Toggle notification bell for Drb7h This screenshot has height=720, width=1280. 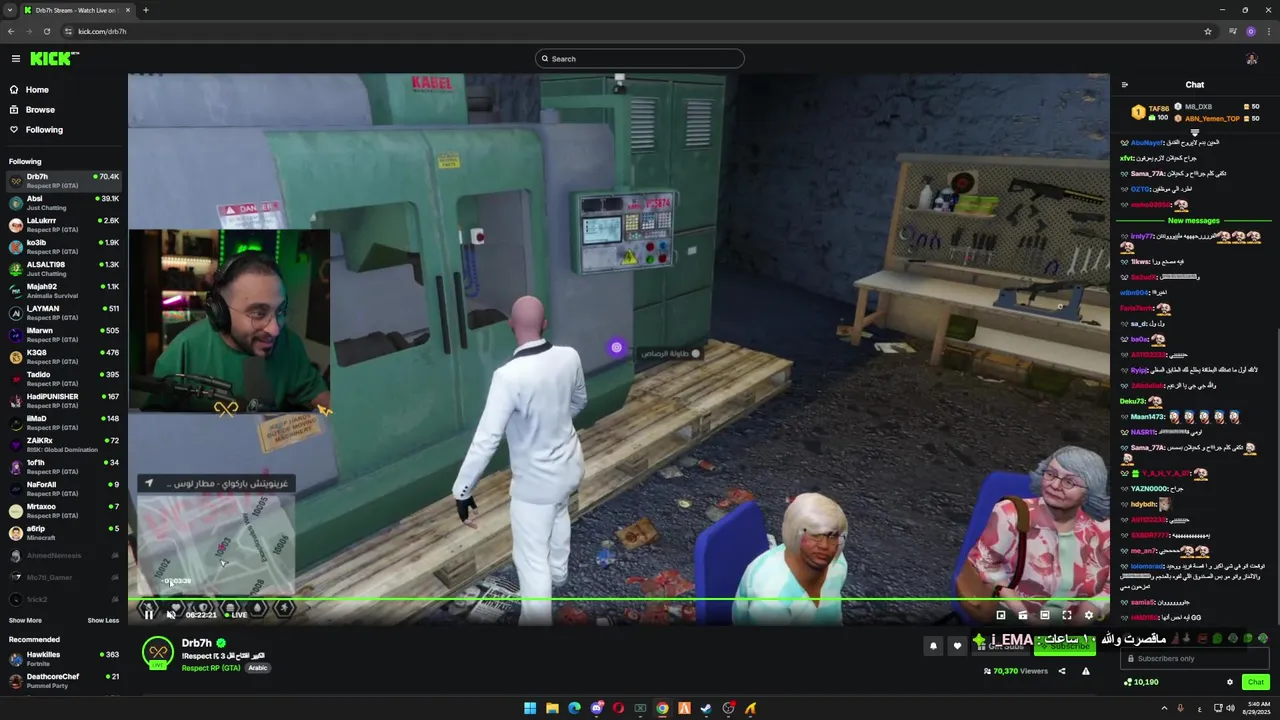[933, 646]
